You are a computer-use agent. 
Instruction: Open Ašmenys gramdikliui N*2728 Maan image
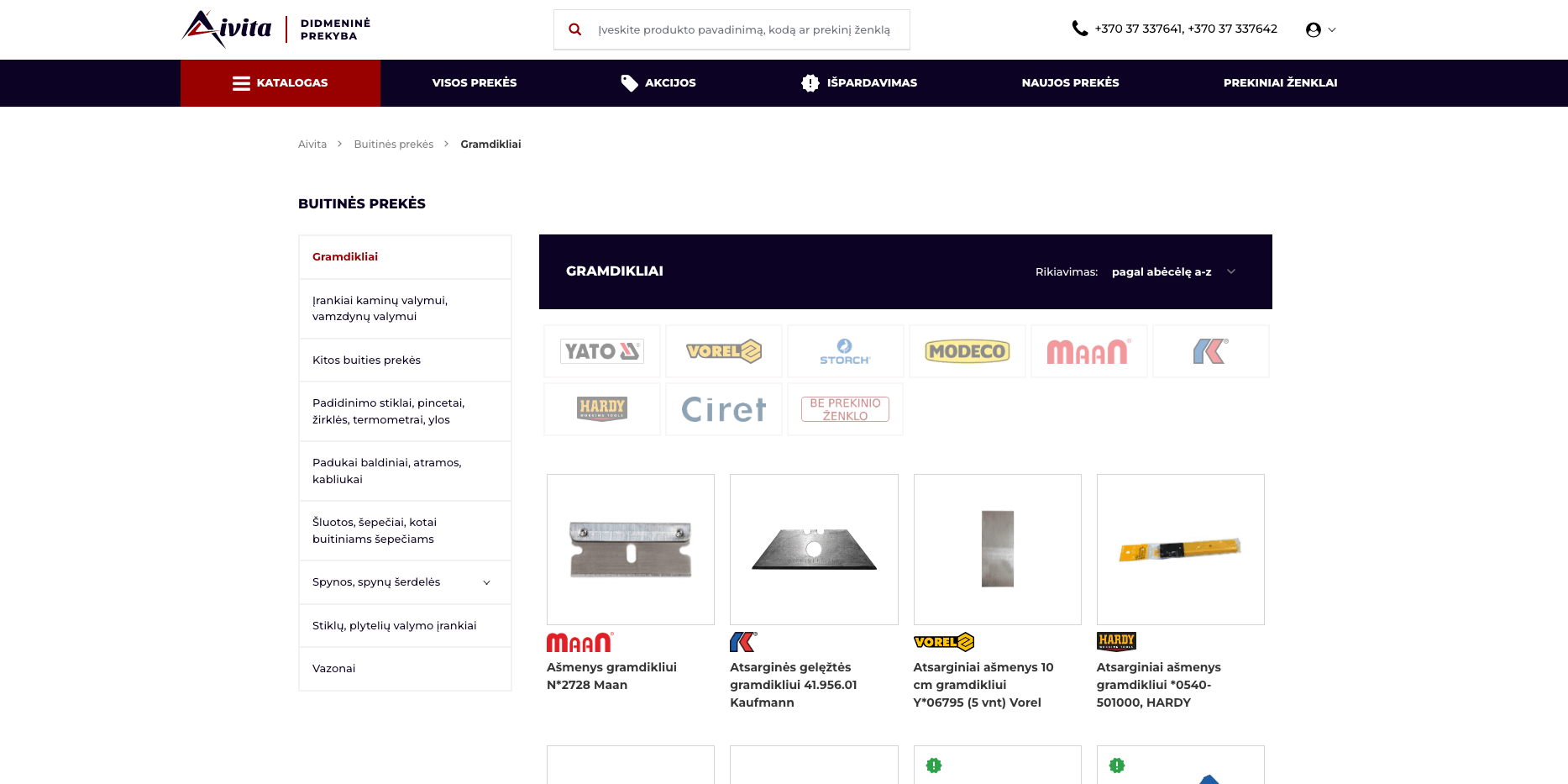pyautogui.click(x=631, y=550)
